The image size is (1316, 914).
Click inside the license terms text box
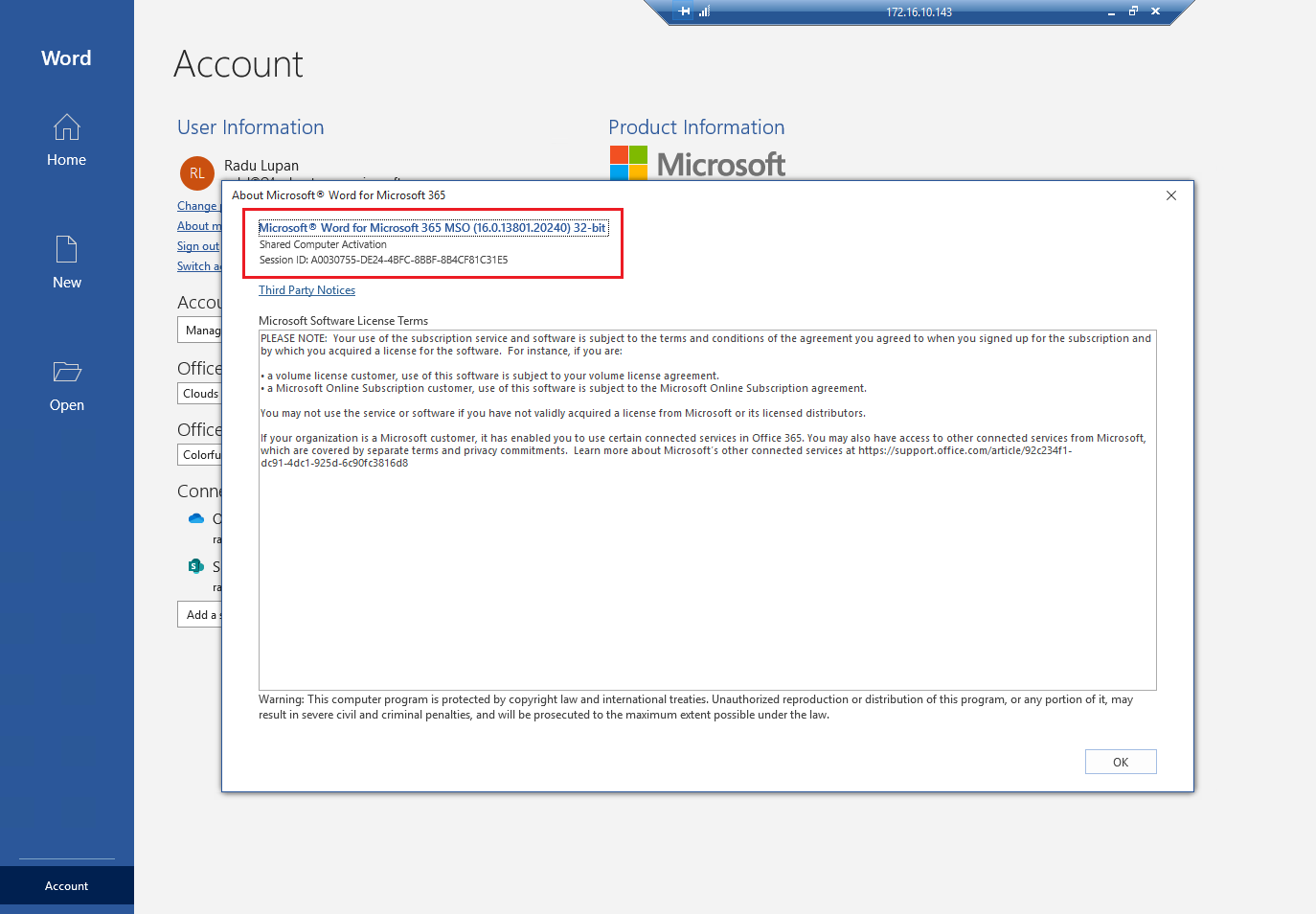pyautogui.click(x=707, y=510)
